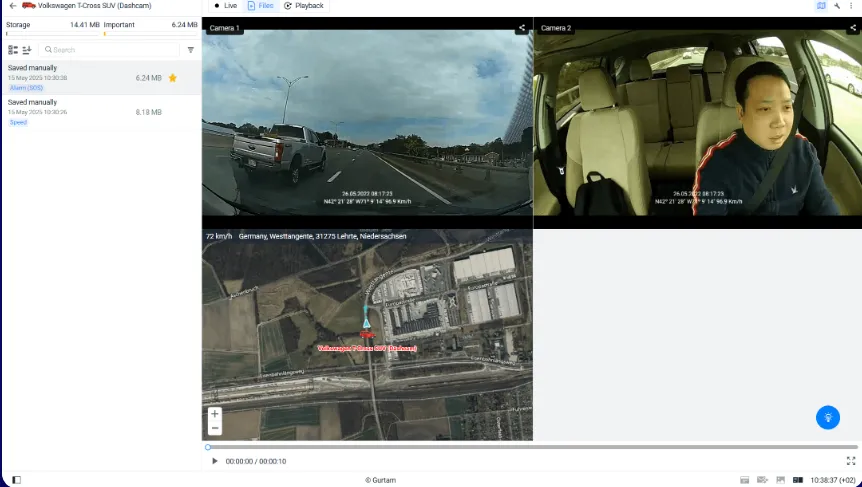The height and width of the screenshot is (487, 862).
Task: Click the red Volkswagen T-Cross vehicle icon
Action: [x=29, y=5]
